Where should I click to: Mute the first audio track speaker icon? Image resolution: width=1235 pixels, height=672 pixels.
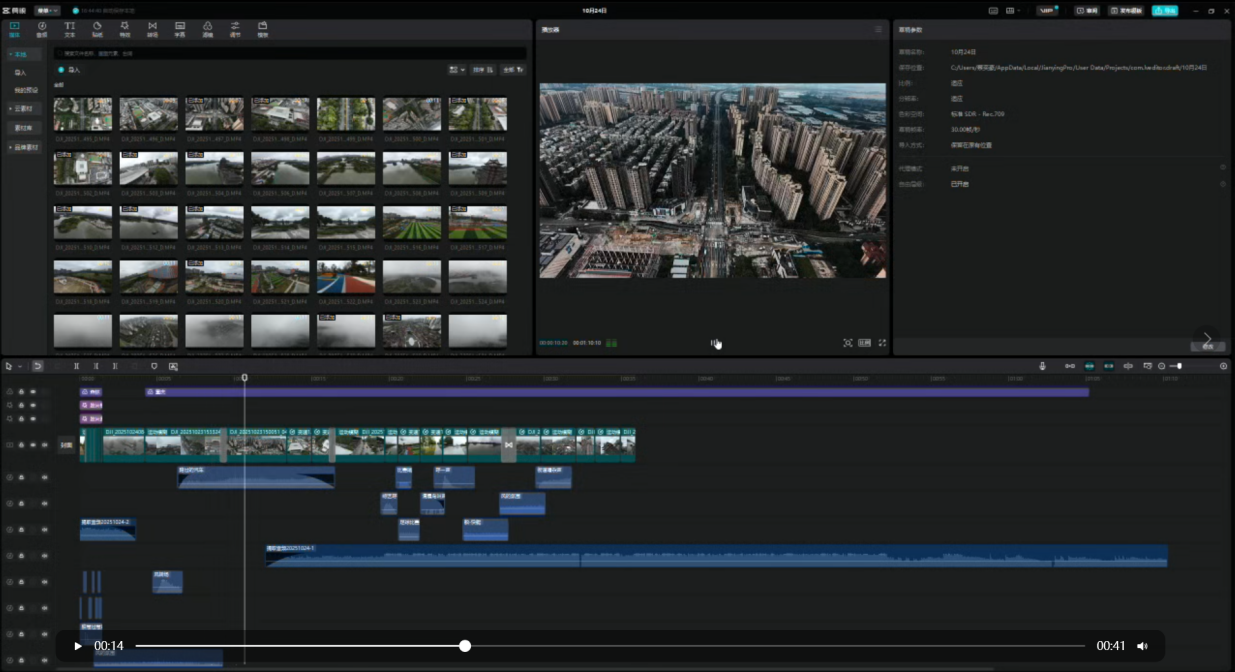tap(44, 477)
